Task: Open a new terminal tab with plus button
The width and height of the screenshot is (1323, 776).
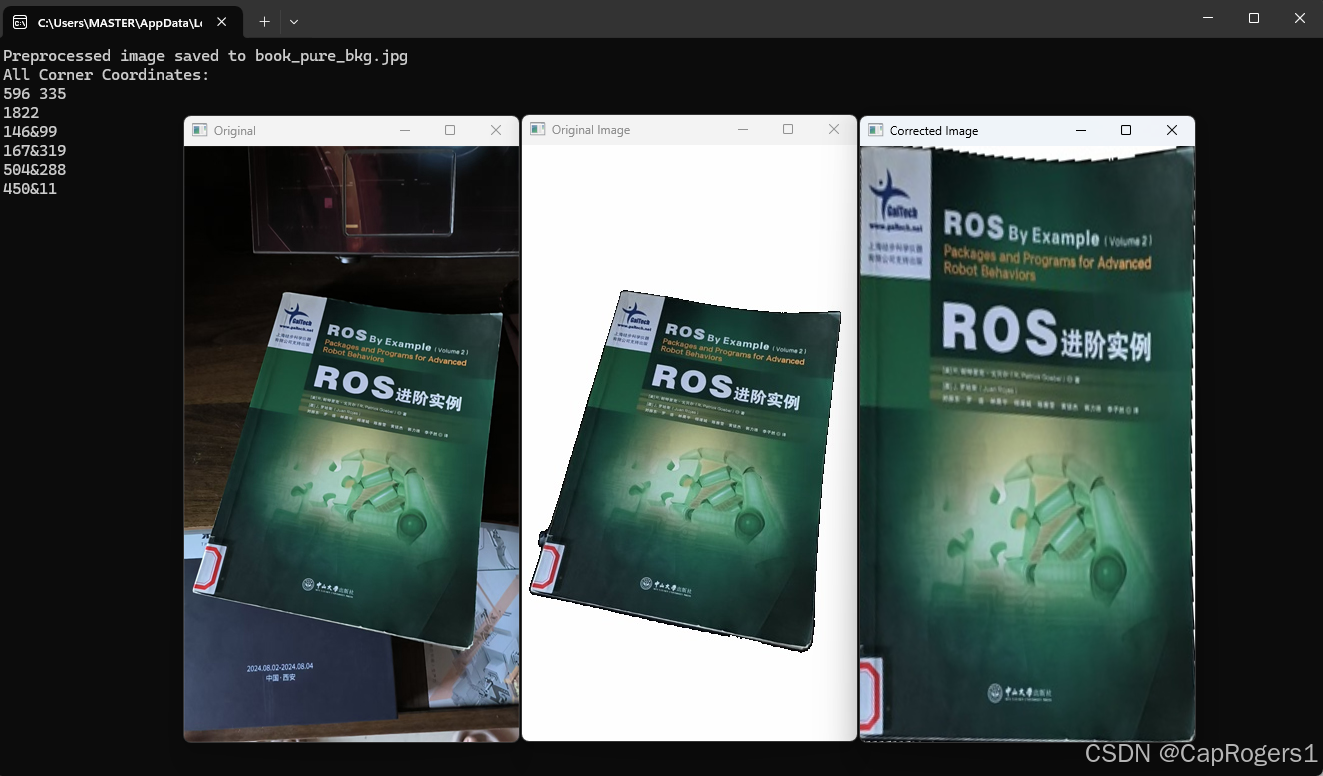Action: pos(264,21)
